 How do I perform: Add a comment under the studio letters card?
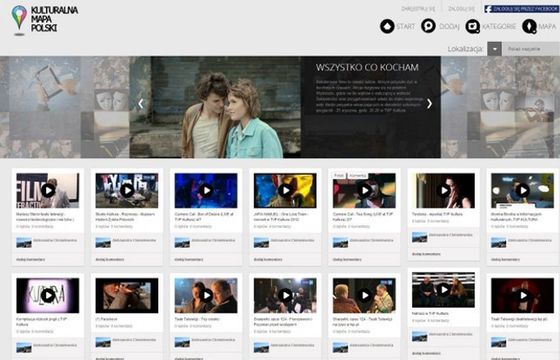coord(110,259)
